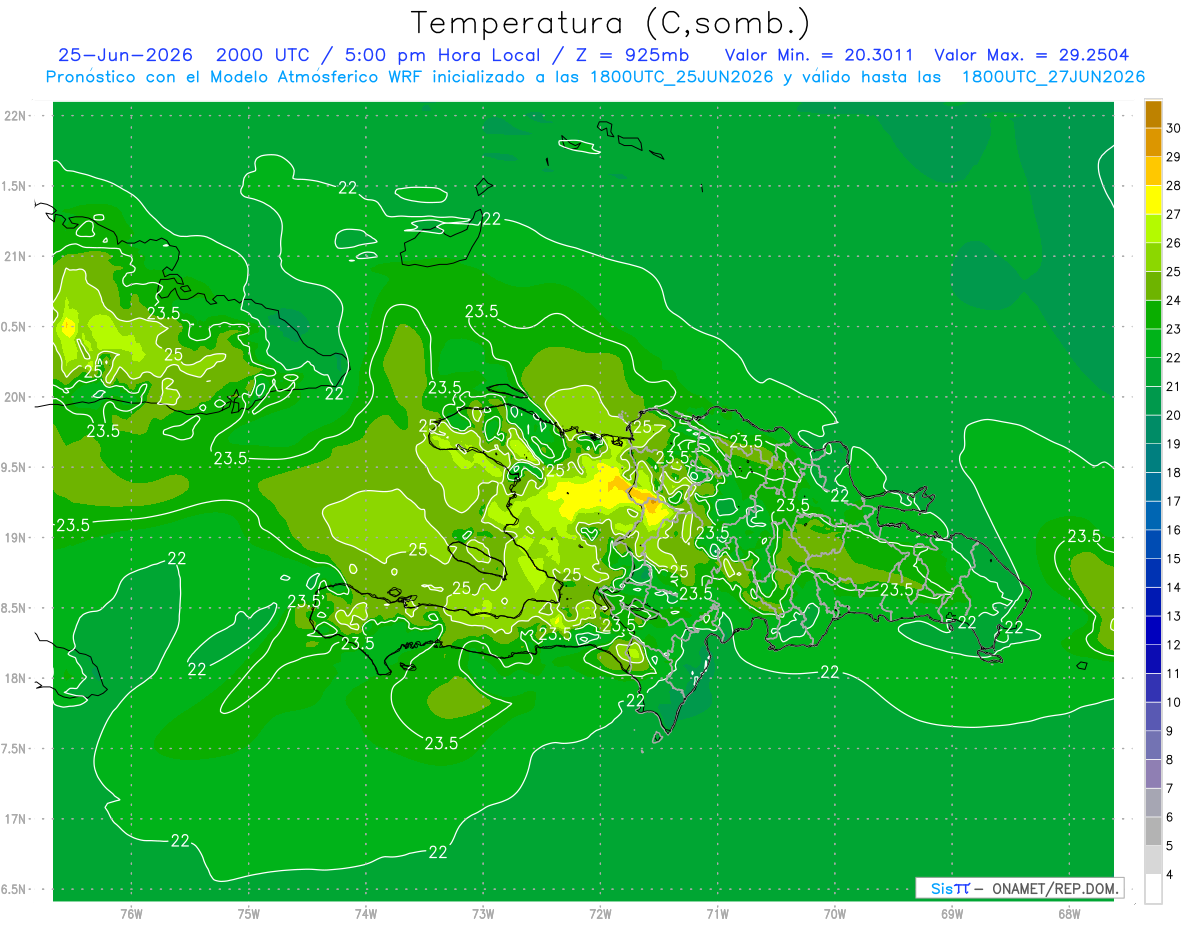Click 'Valor Min. = 20.3011' text

tap(818, 56)
